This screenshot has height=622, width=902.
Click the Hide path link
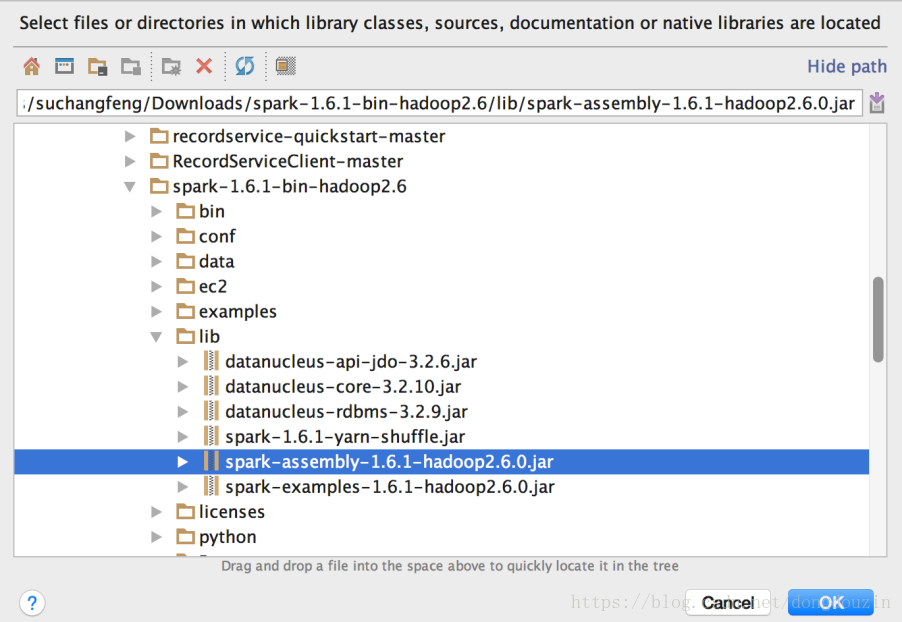847,66
